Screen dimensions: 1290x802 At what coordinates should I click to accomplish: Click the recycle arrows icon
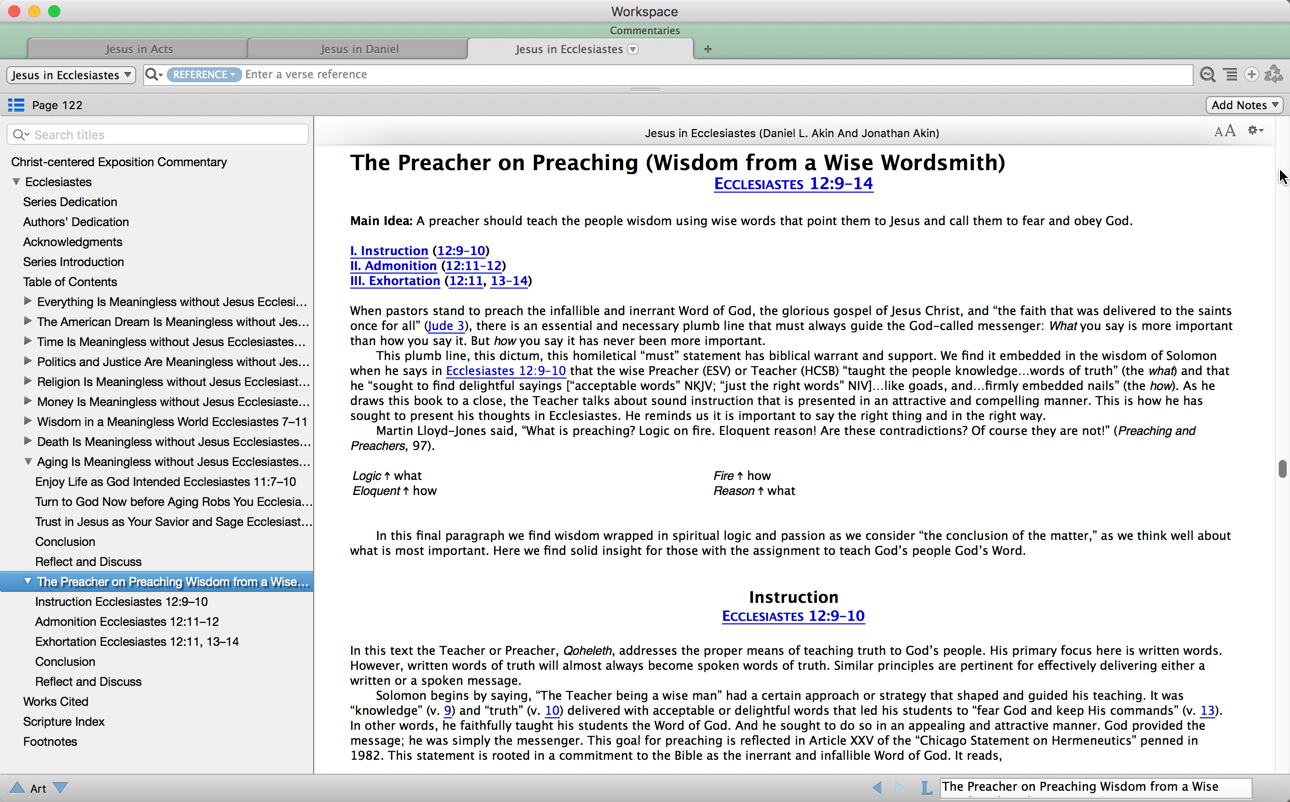[x=1273, y=75]
